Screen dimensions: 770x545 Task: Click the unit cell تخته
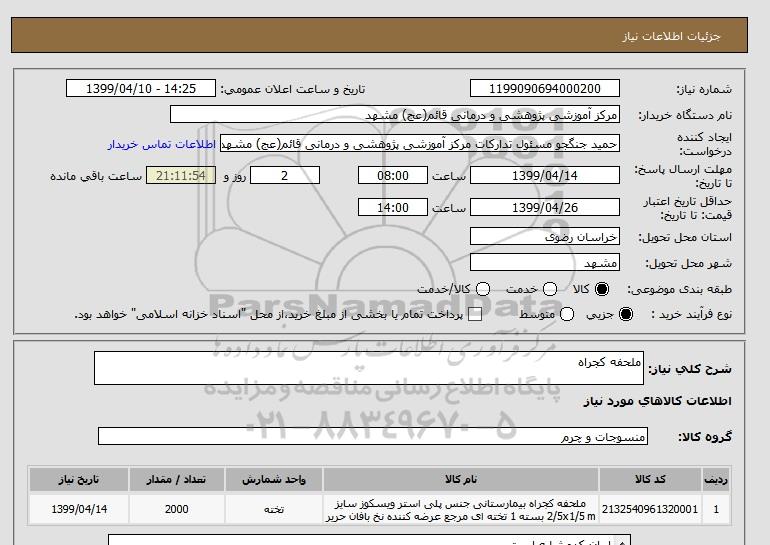[274, 509]
